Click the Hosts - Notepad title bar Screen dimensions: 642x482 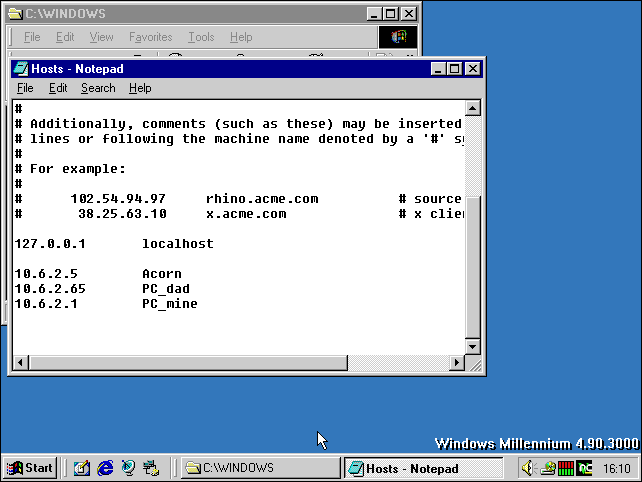coord(247,69)
